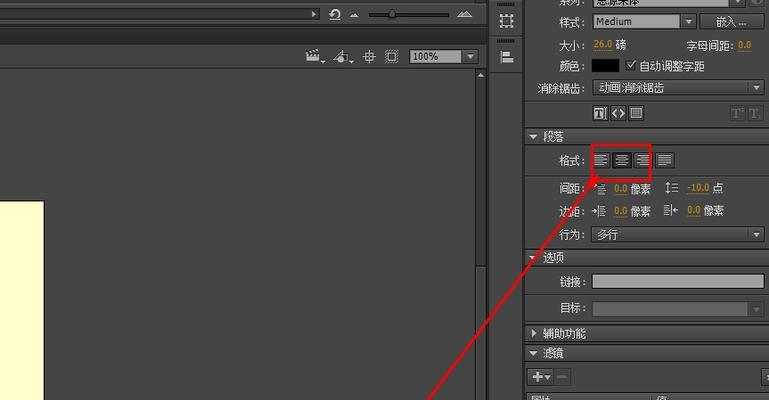Collapse the 滤镜 filters section

click(533, 353)
